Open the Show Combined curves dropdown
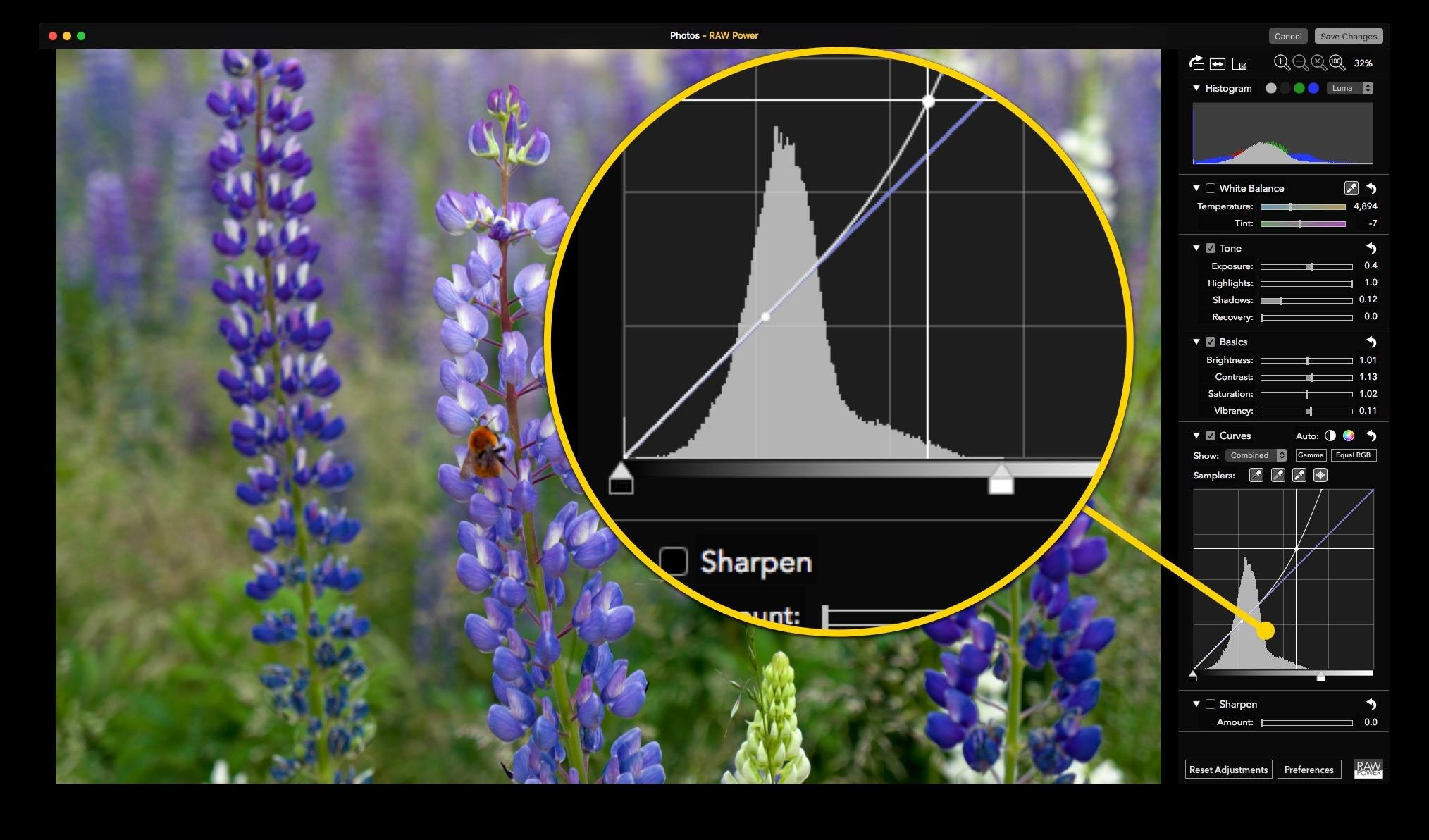Viewport: 1429px width, 840px height. click(1256, 455)
